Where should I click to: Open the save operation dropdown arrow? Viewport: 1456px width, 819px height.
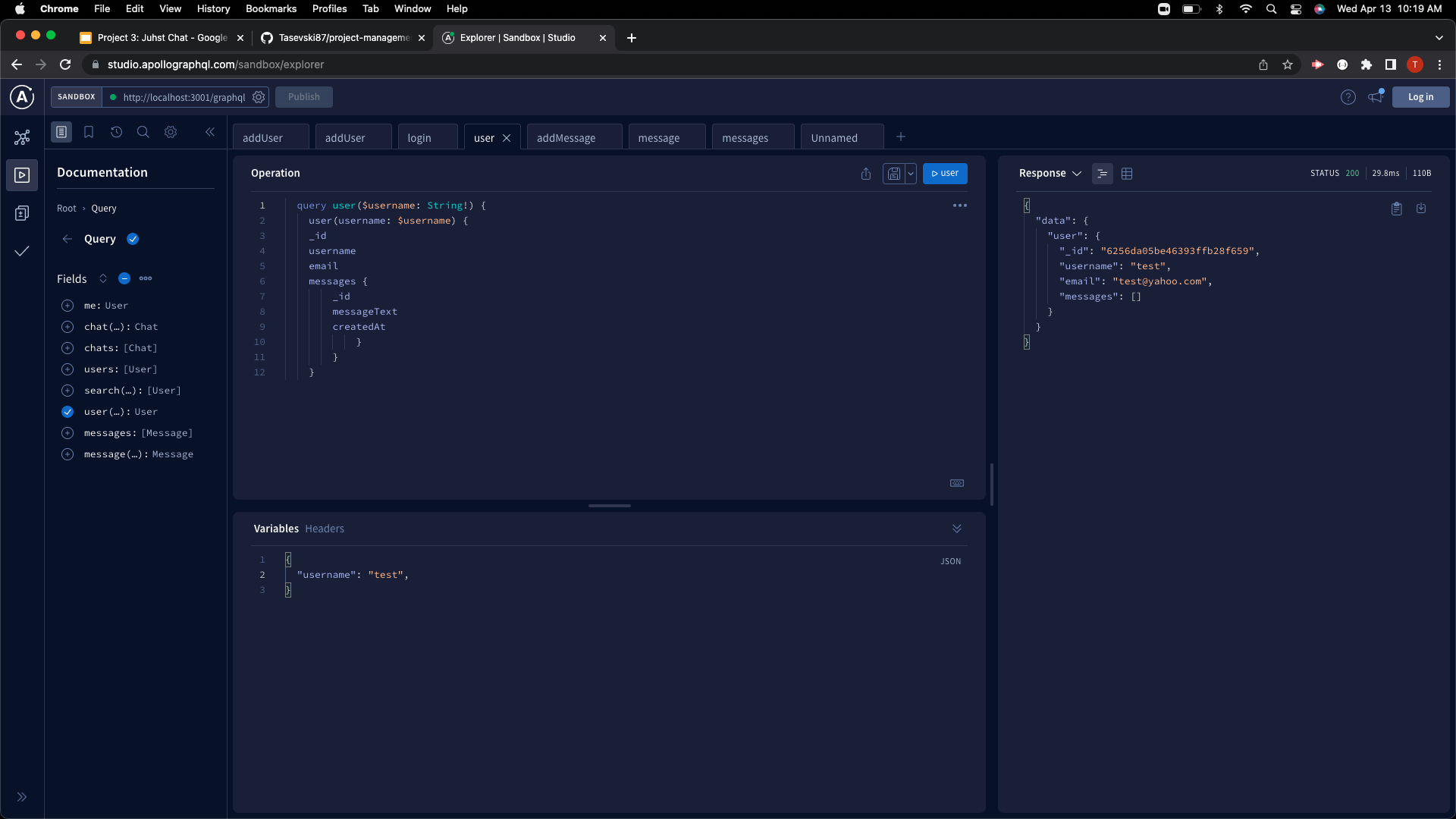[912, 174]
